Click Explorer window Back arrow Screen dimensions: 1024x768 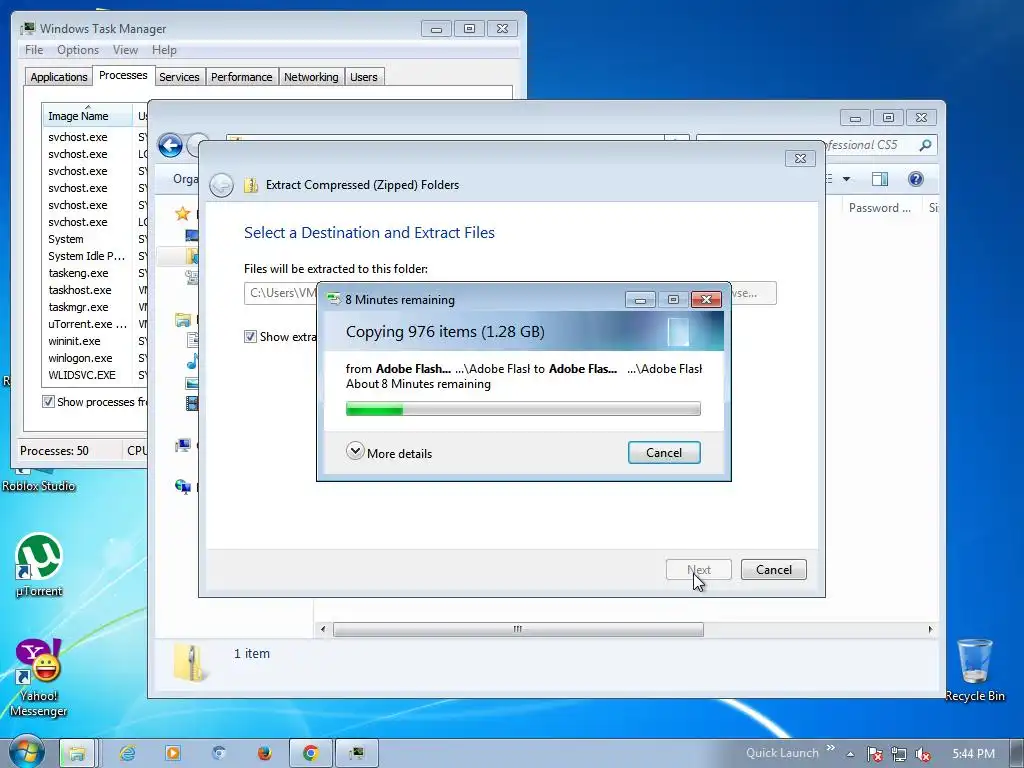click(x=170, y=145)
